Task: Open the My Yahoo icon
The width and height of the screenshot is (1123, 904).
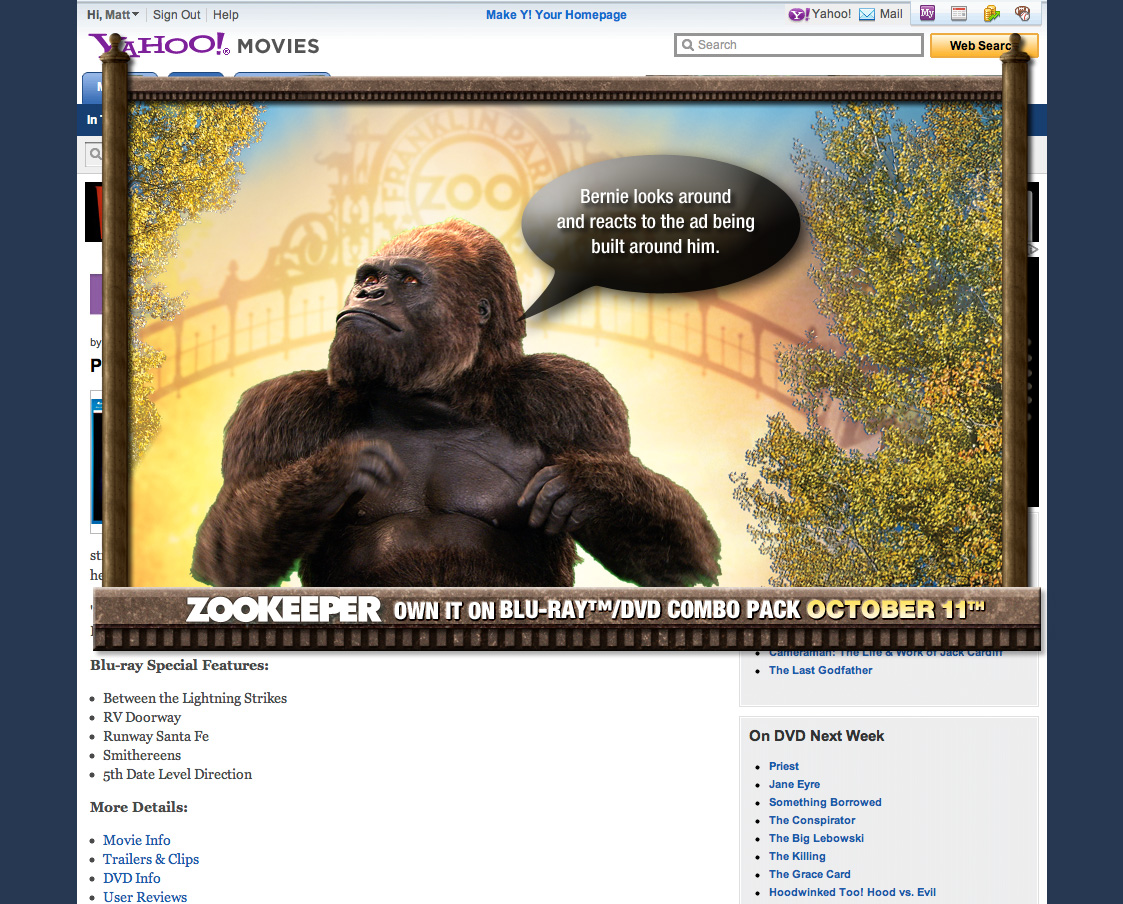Action: click(x=927, y=13)
